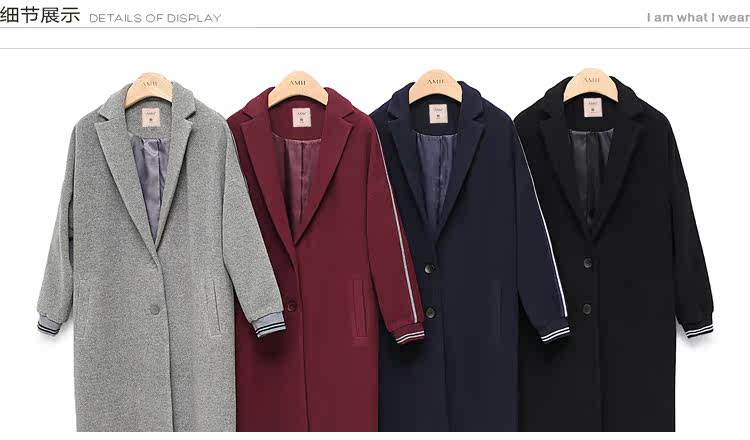Click the striped cuff of burgundy coat sleeve

[409, 334]
